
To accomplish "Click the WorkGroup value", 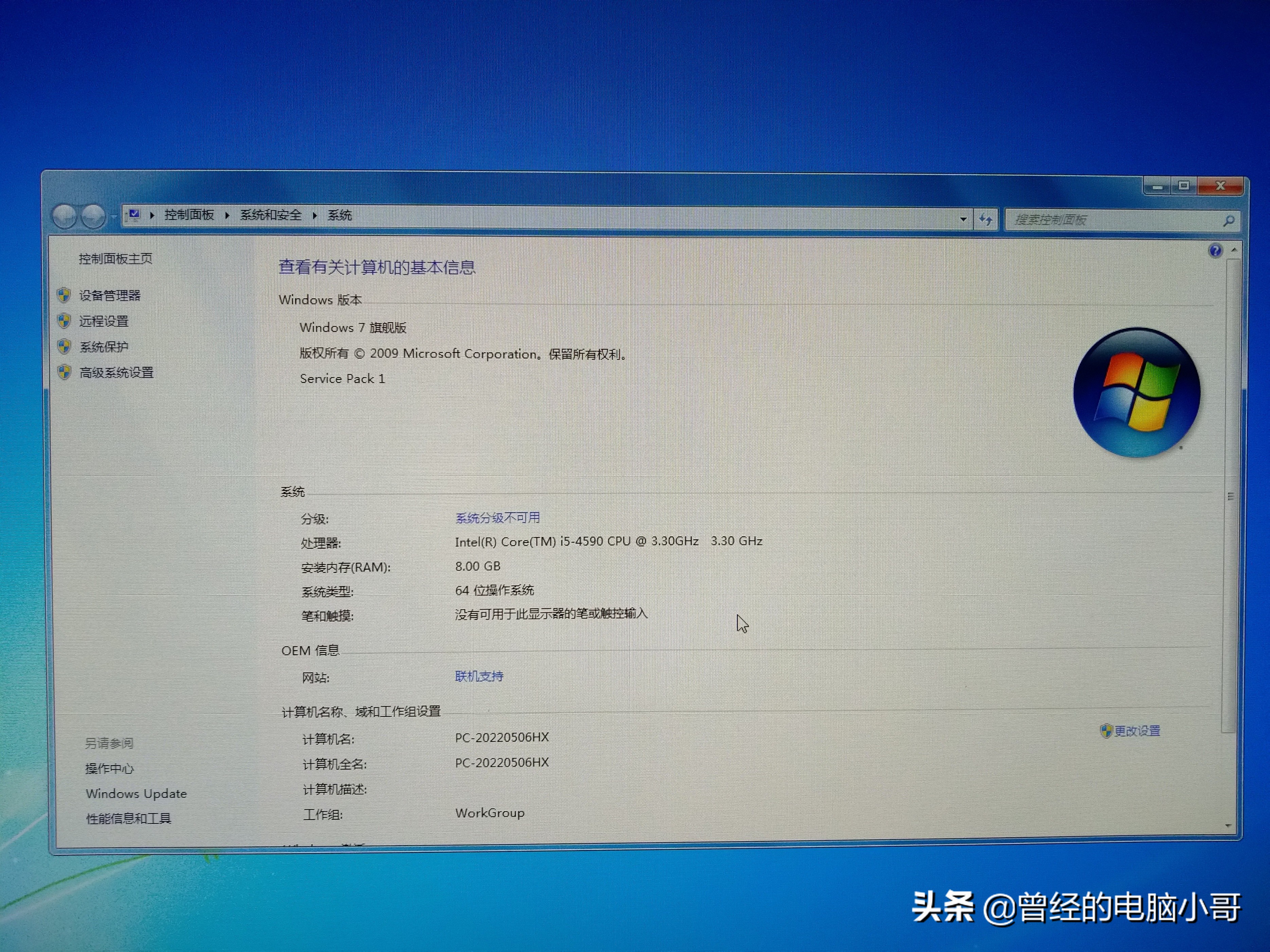I will click(x=490, y=813).
